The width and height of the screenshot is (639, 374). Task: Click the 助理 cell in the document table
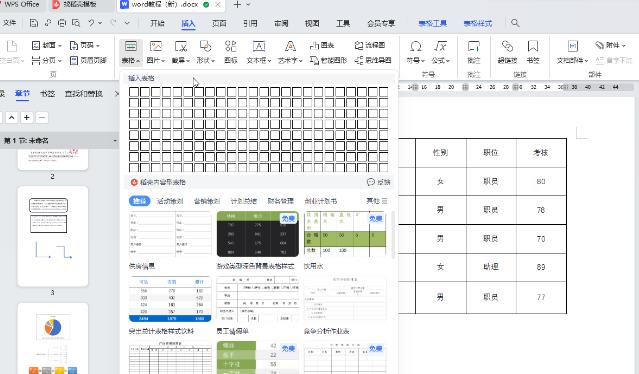point(491,267)
